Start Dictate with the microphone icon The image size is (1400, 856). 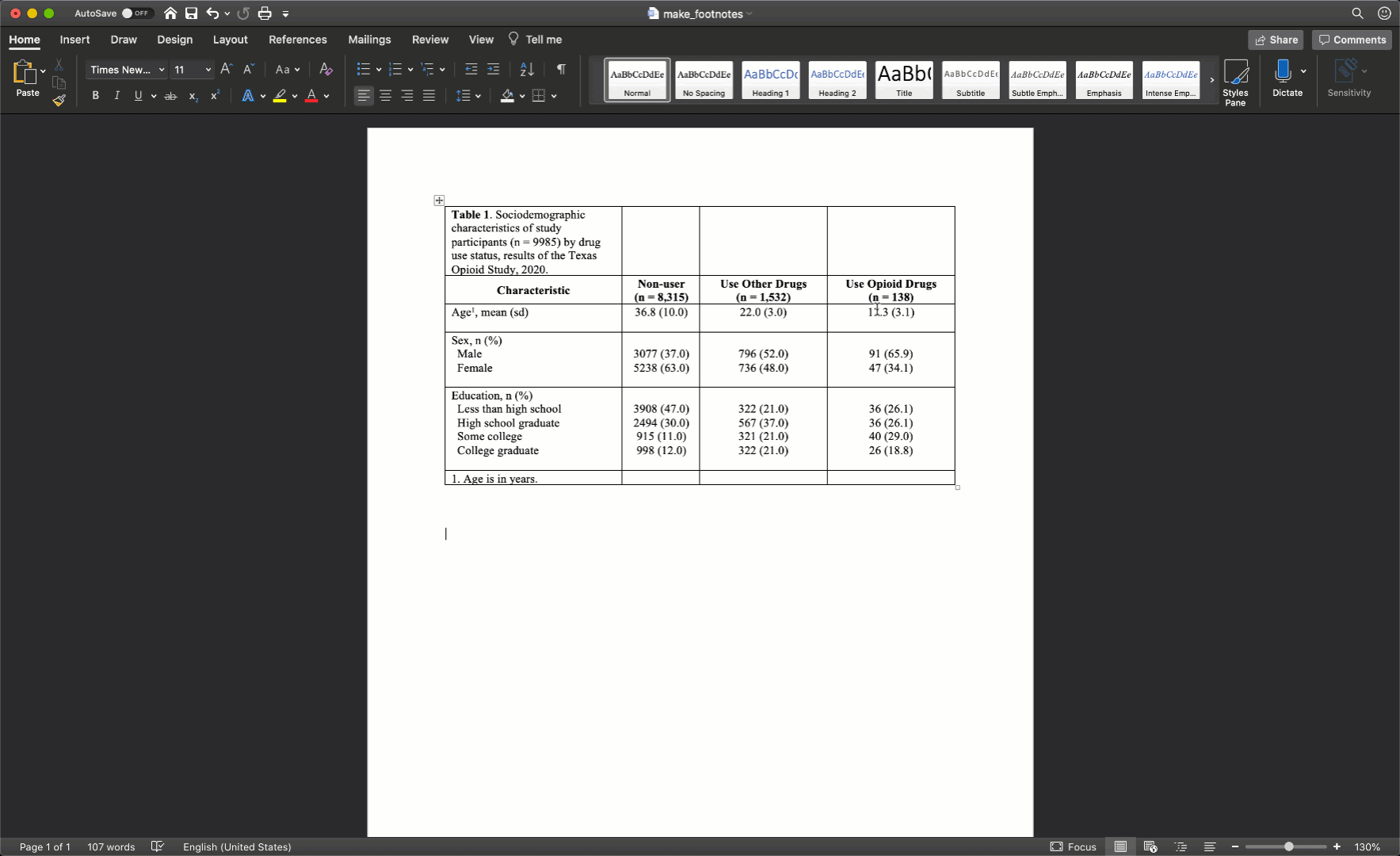point(1283,71)
